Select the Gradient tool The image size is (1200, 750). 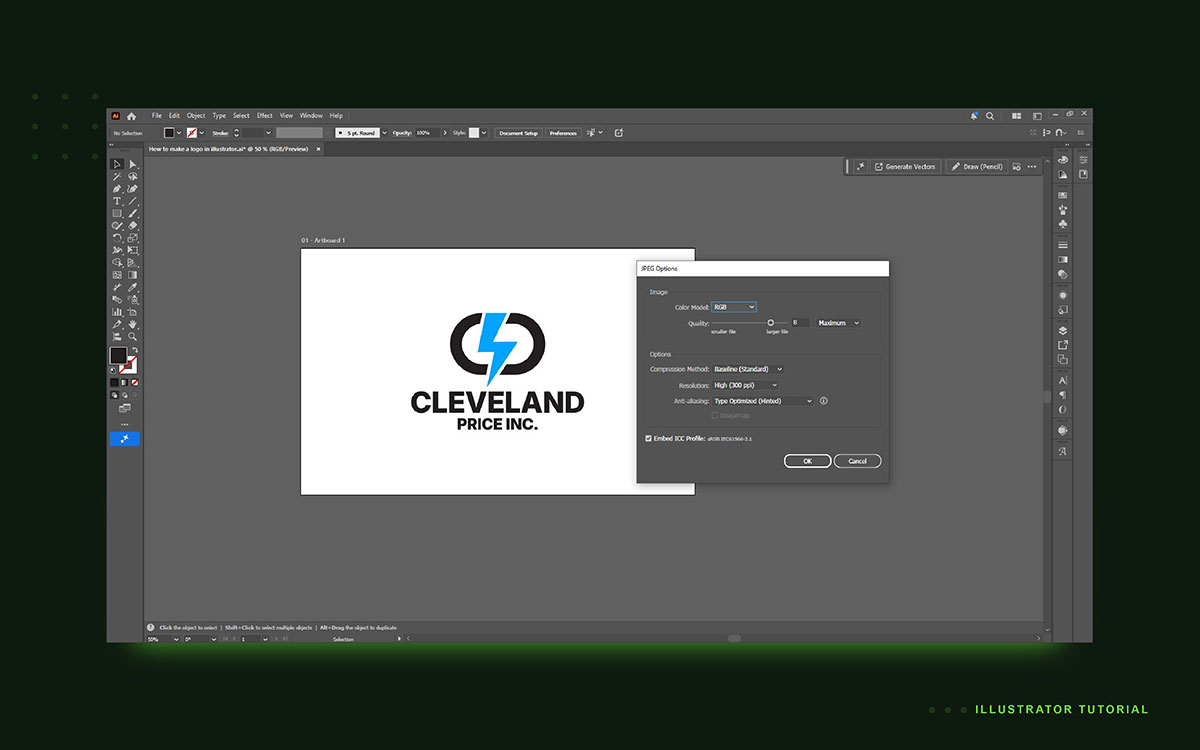[132, 275]
